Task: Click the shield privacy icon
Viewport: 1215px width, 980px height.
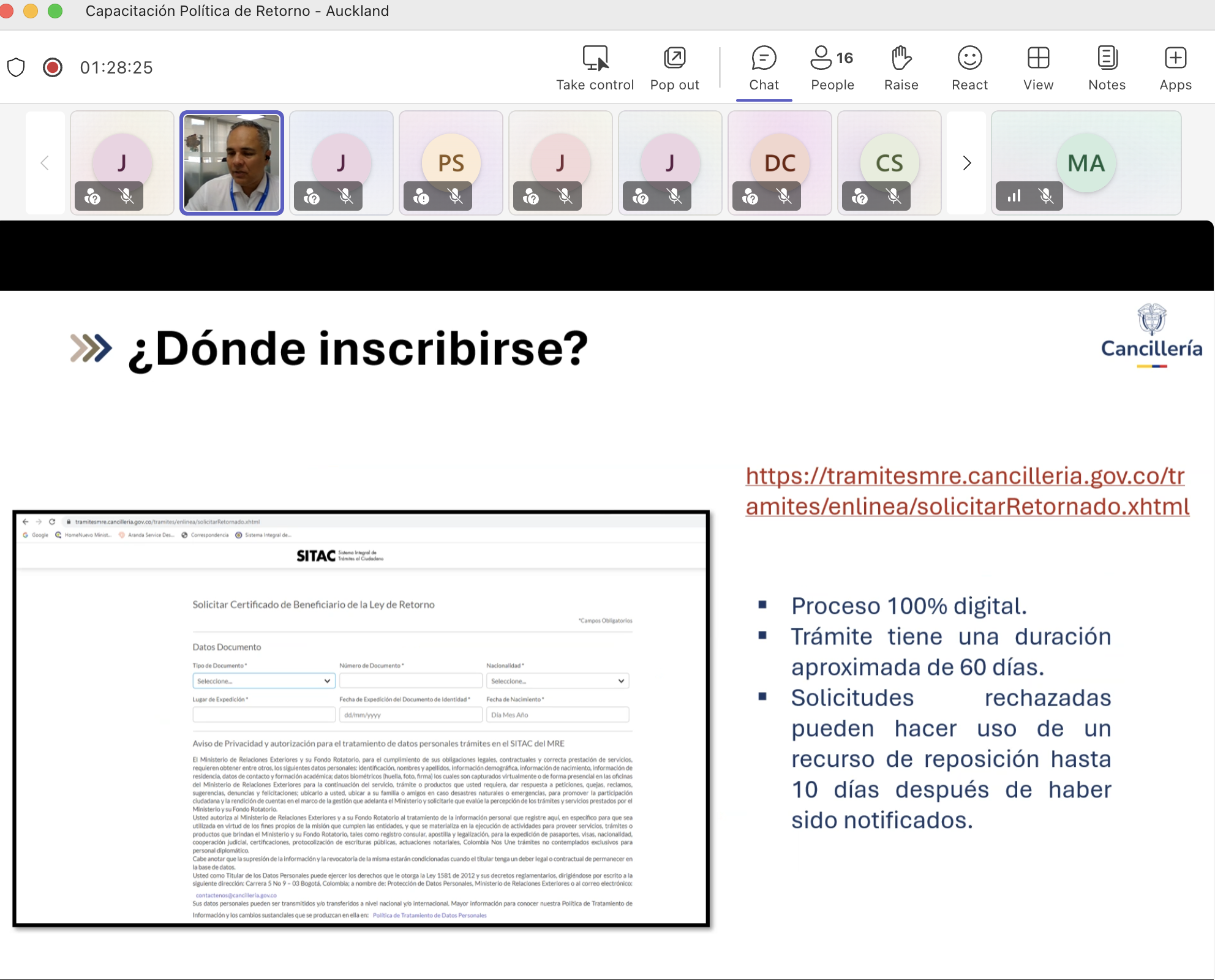Action: (16, 67)
